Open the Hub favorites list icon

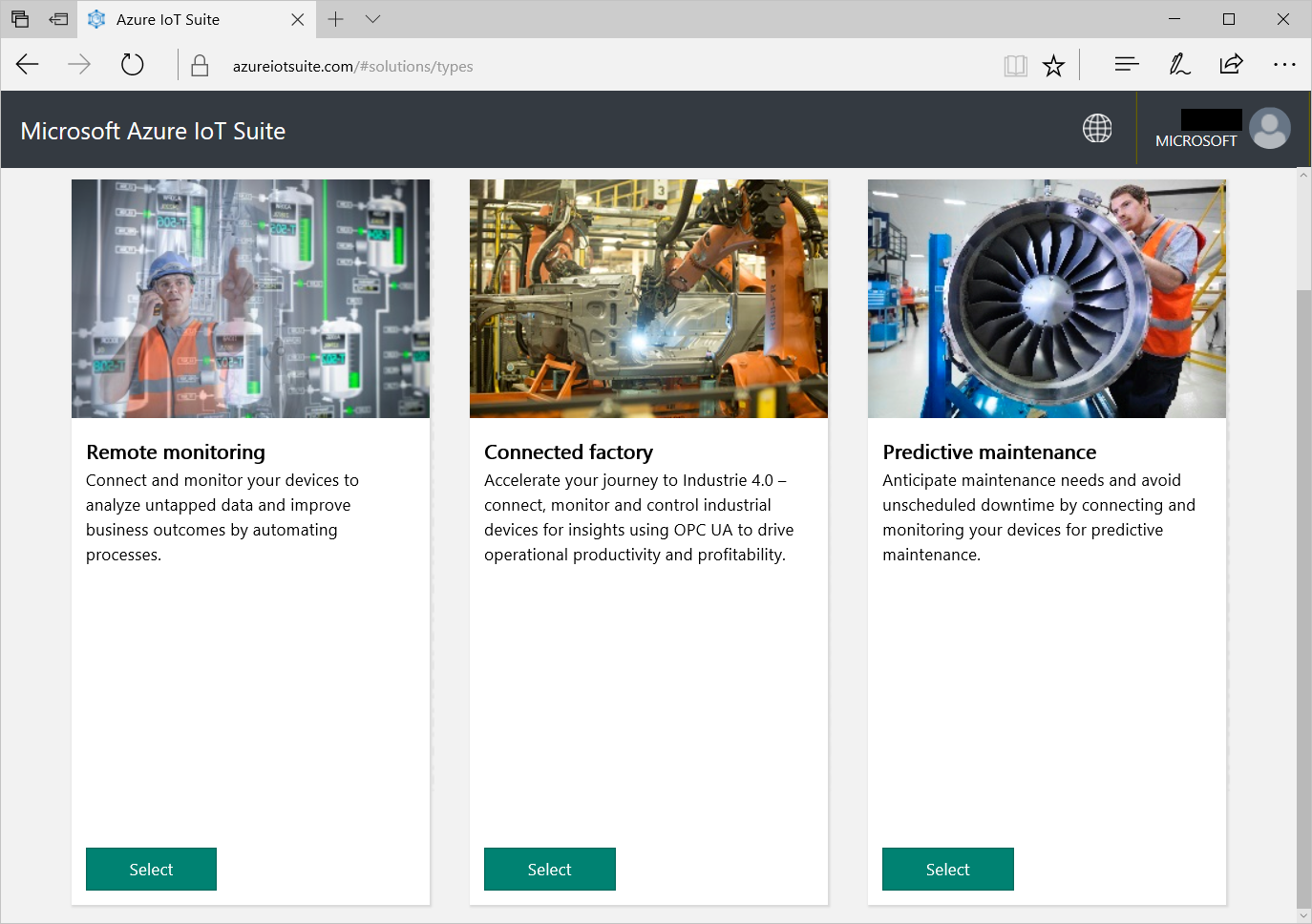1127,64
